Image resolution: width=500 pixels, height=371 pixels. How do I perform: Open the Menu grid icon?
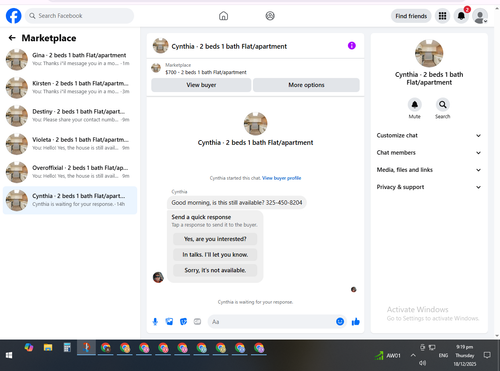[442, 16]
